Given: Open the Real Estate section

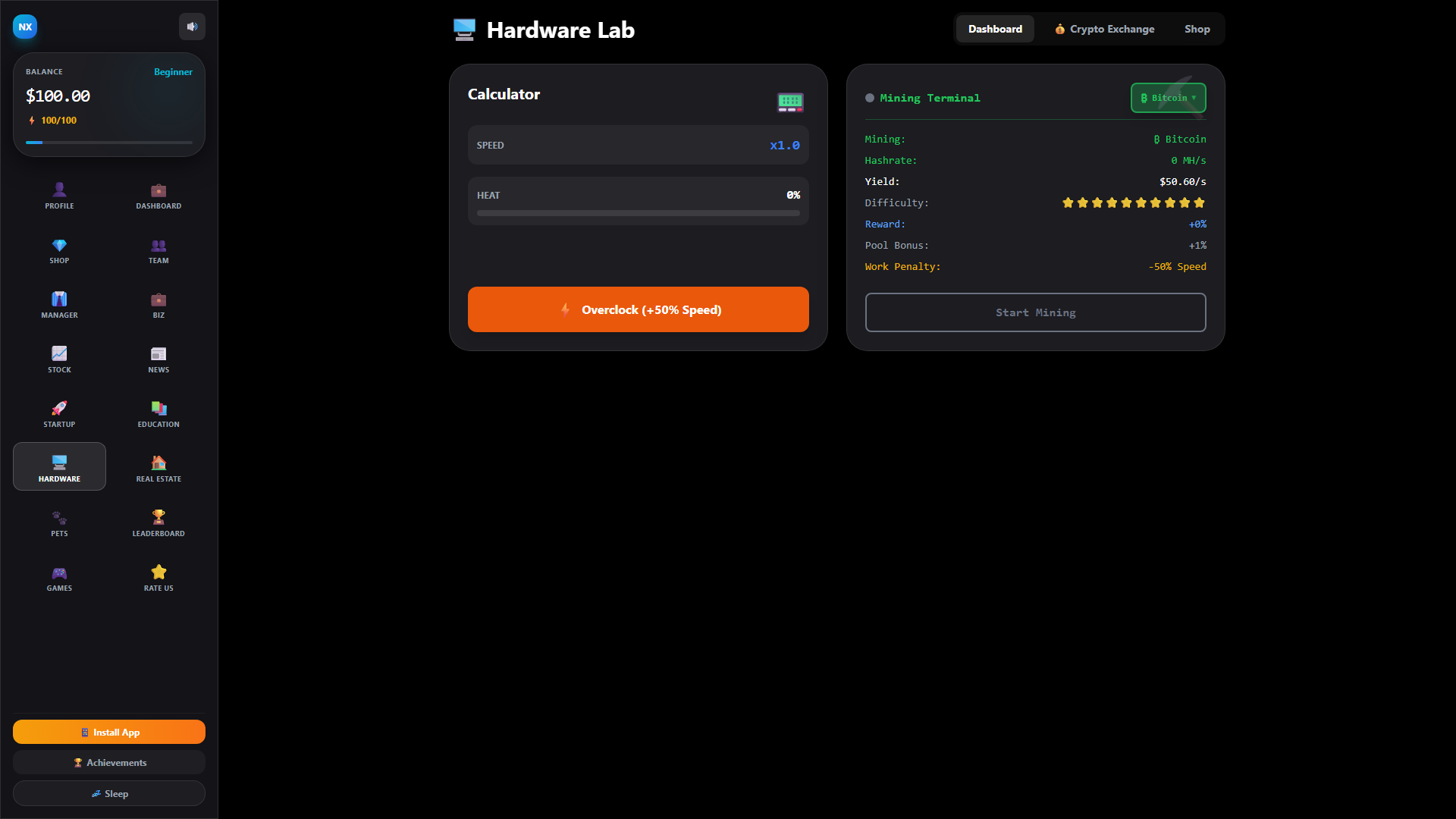Looking at the screenshot, I should [158, 466].
